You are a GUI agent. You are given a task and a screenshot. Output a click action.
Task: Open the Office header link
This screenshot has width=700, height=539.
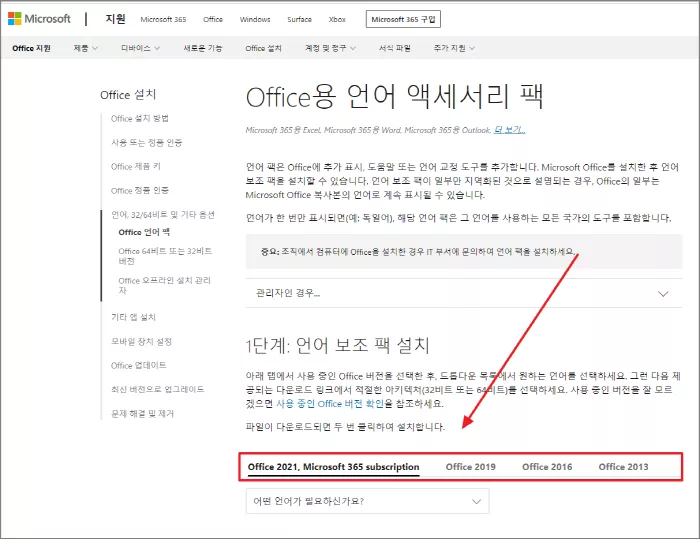click(212, 19)
